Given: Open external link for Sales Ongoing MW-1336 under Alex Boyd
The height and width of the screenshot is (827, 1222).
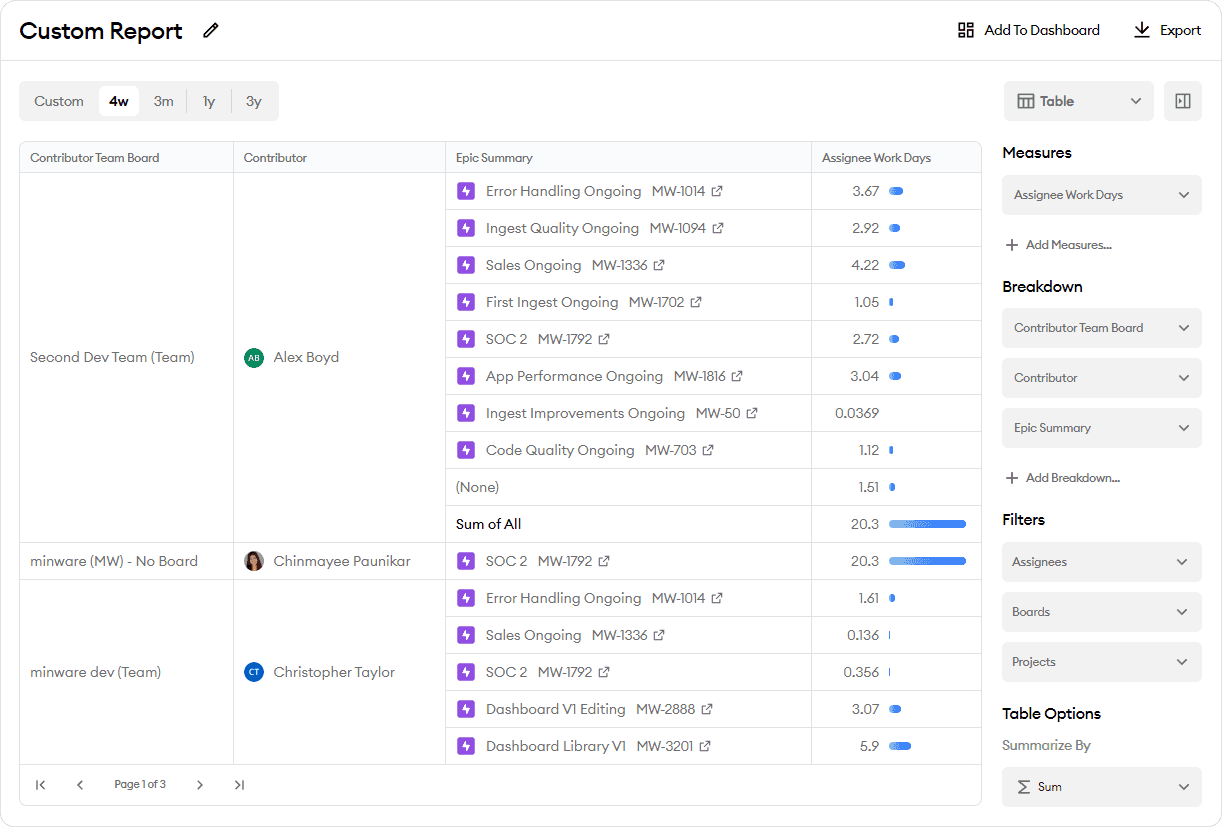Looking at the screenshot, I should point(659,265).
